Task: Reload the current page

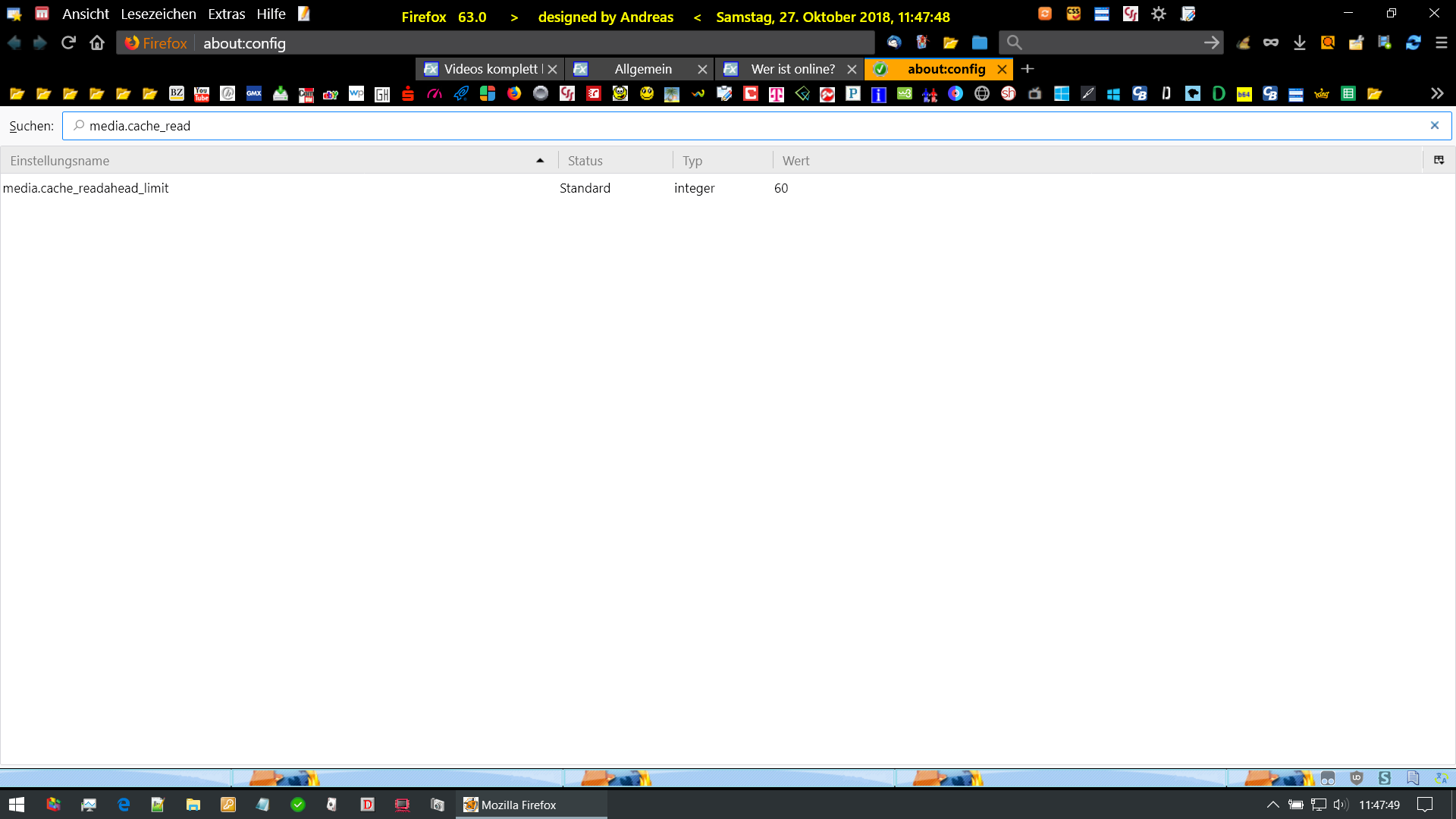Action: (68, 43)
